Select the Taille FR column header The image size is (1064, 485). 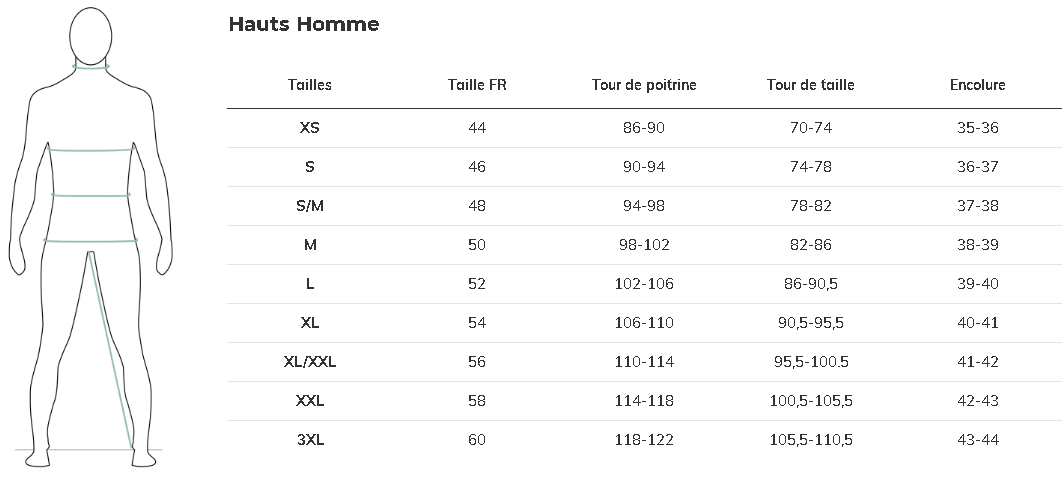[x=477, y=85]
